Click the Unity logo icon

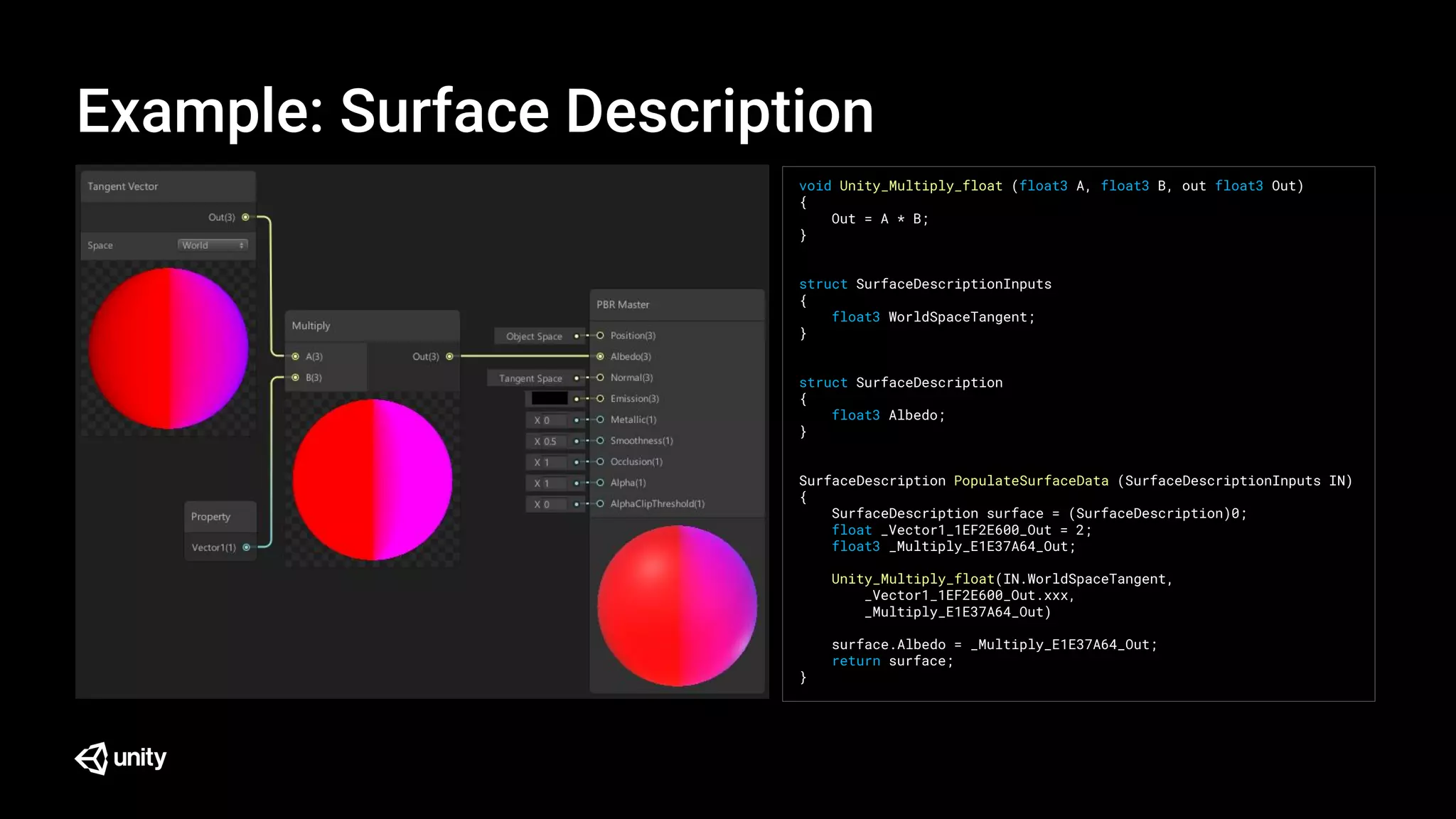tap(92, 759)
